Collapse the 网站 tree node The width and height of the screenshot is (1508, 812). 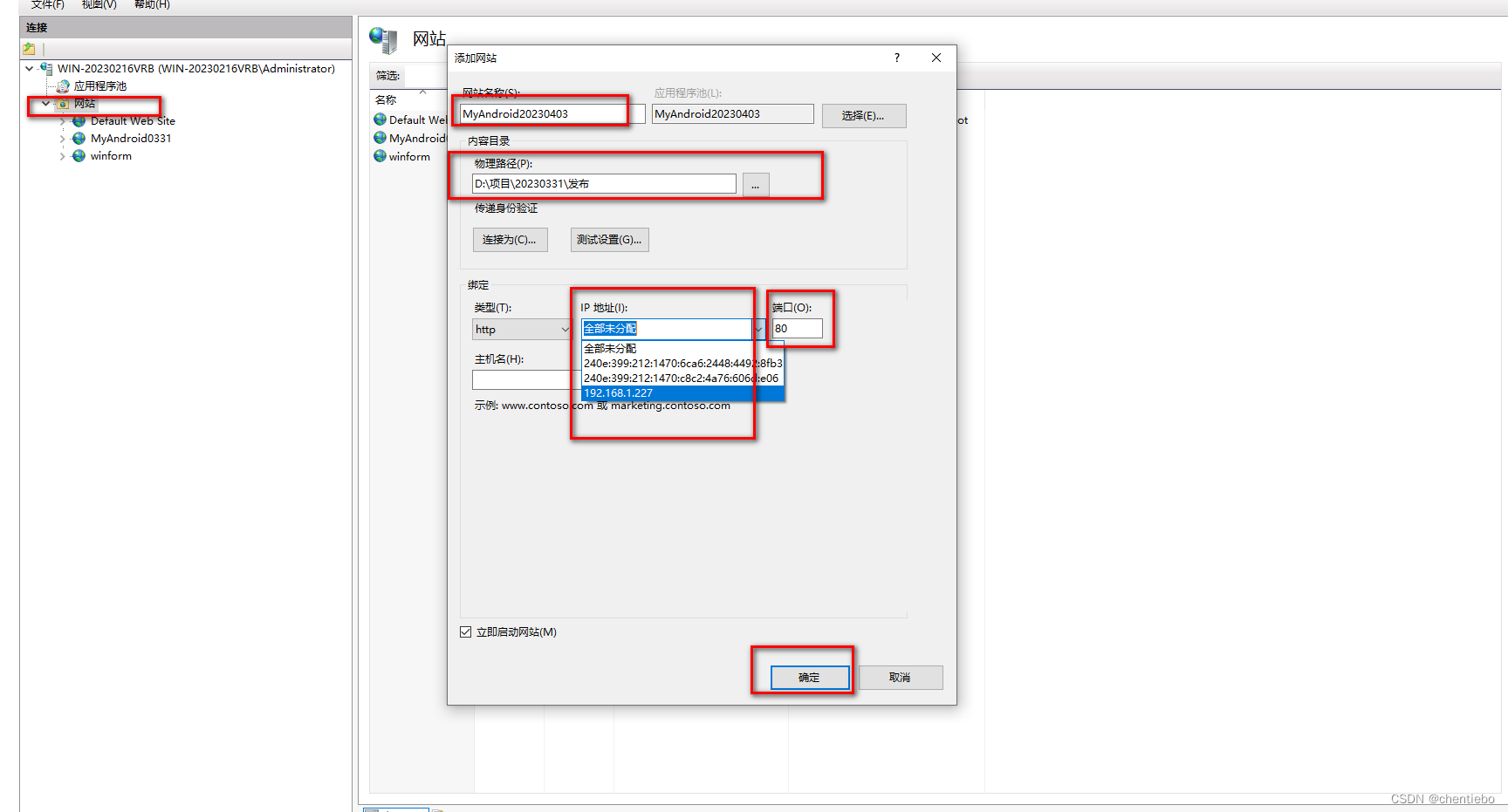point(45,103)
